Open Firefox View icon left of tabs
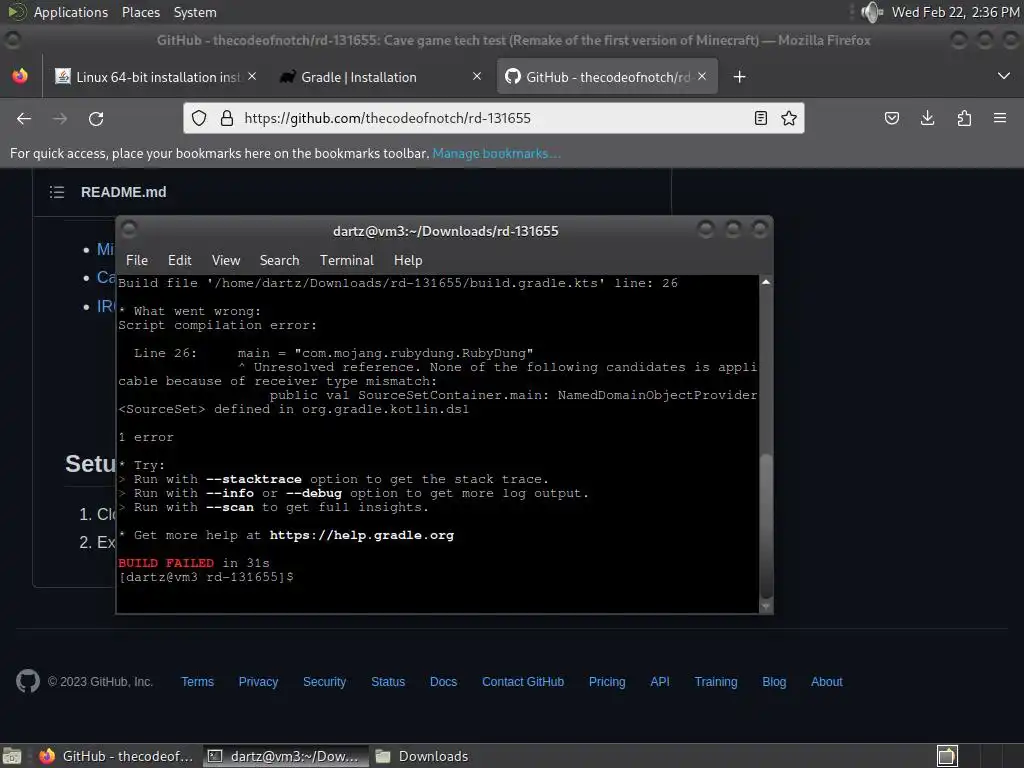 [x=20, y=76]
